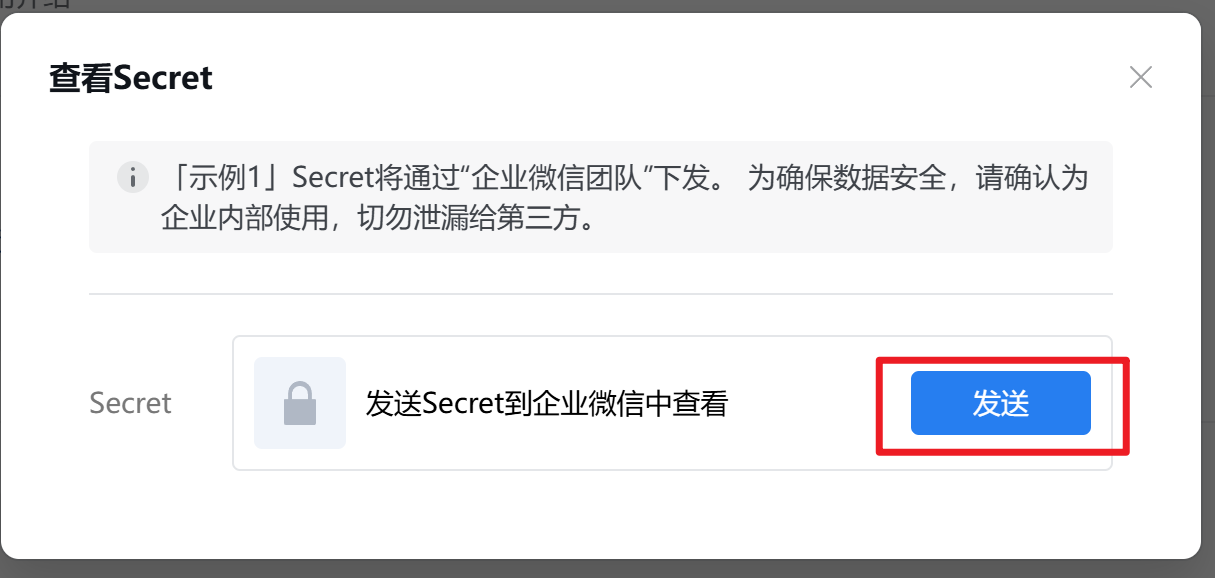This screenshot has height=578, width=1215.
Task: Click the gray padlock icon
Action: pos(300,403)
